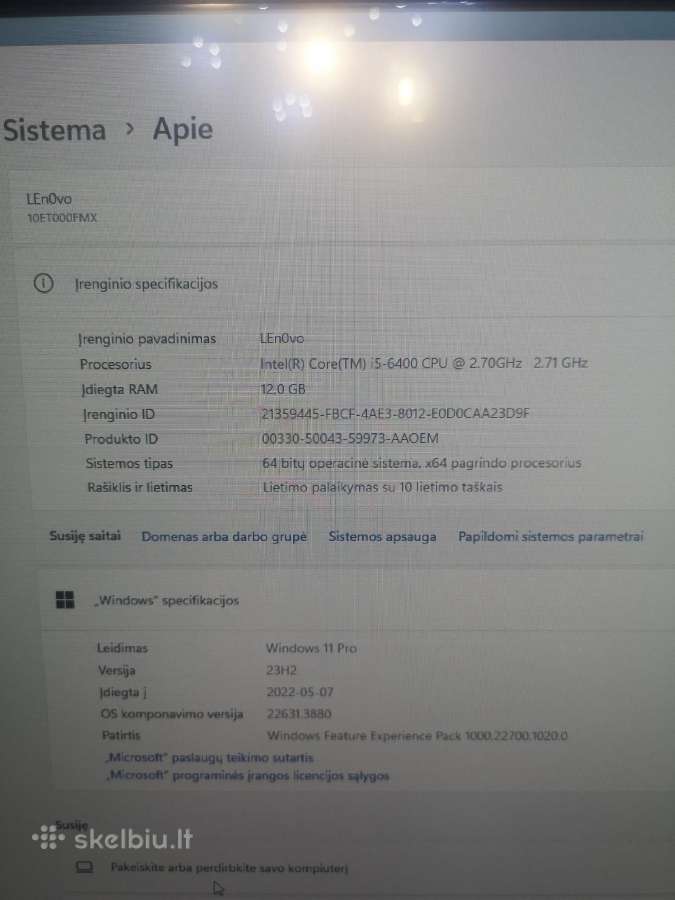The image size is (675, 900).
Task: Select the Procesorius label
Action: click(x=115, y=364)
